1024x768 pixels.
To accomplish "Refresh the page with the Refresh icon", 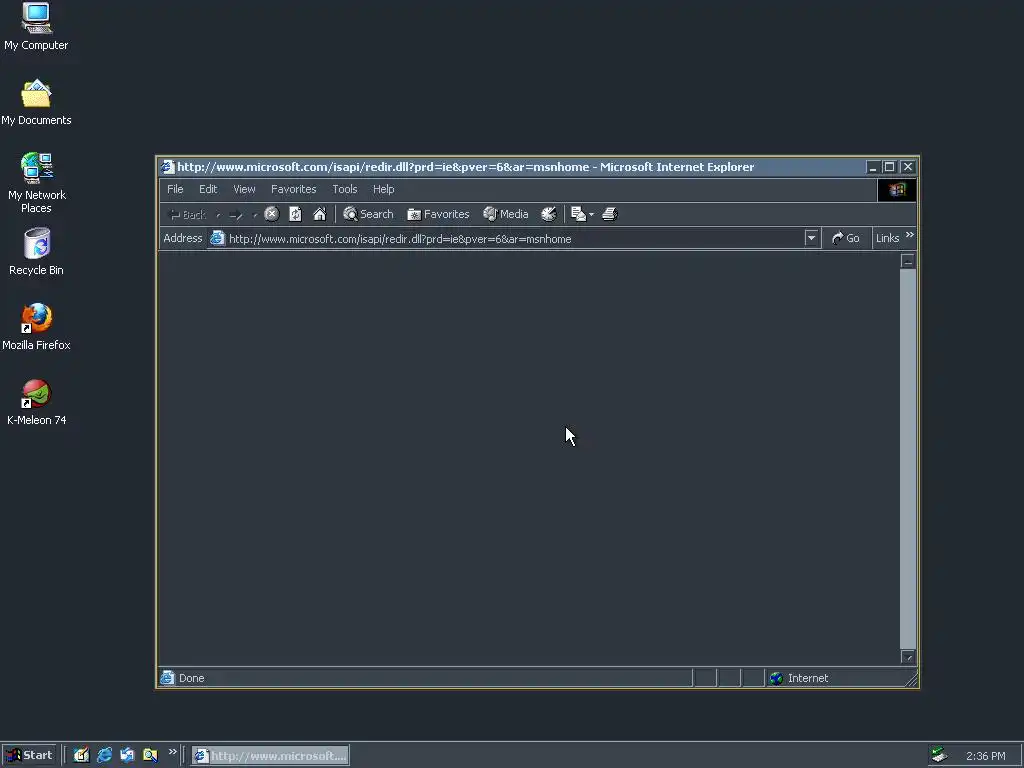I will point(295,214).
